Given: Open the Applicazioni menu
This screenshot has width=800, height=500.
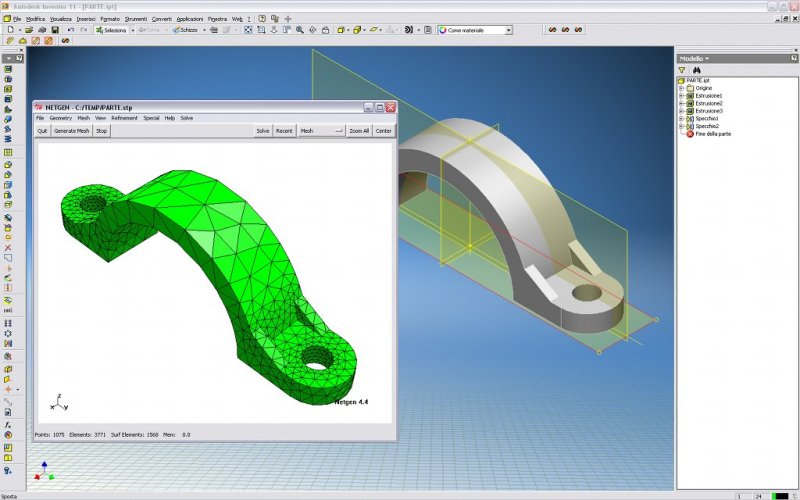Looking at the screenshot, I should click(190, 19).
